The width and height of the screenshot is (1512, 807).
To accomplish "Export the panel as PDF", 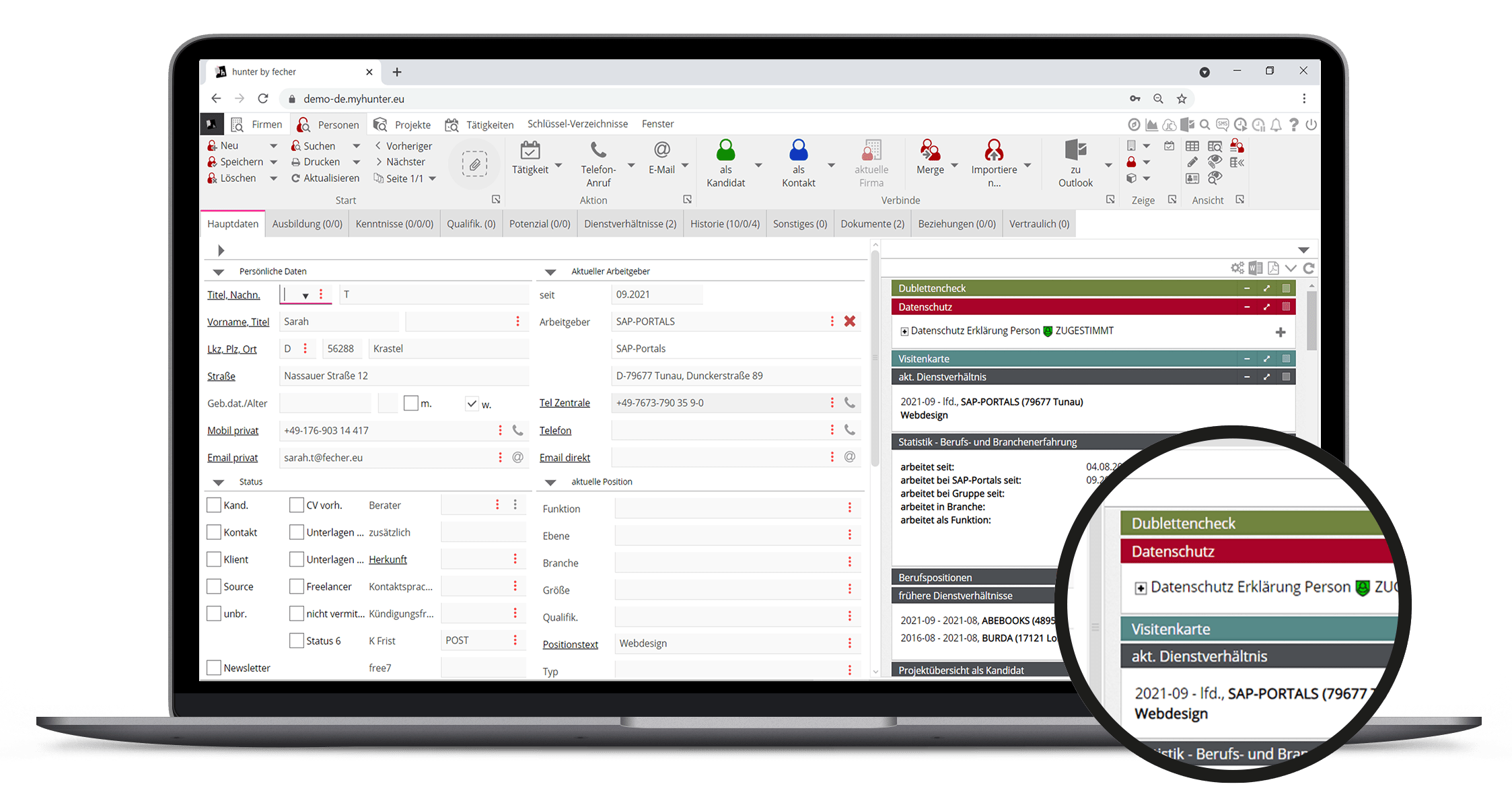I will pyautogui.click(x=1272, y=268).
